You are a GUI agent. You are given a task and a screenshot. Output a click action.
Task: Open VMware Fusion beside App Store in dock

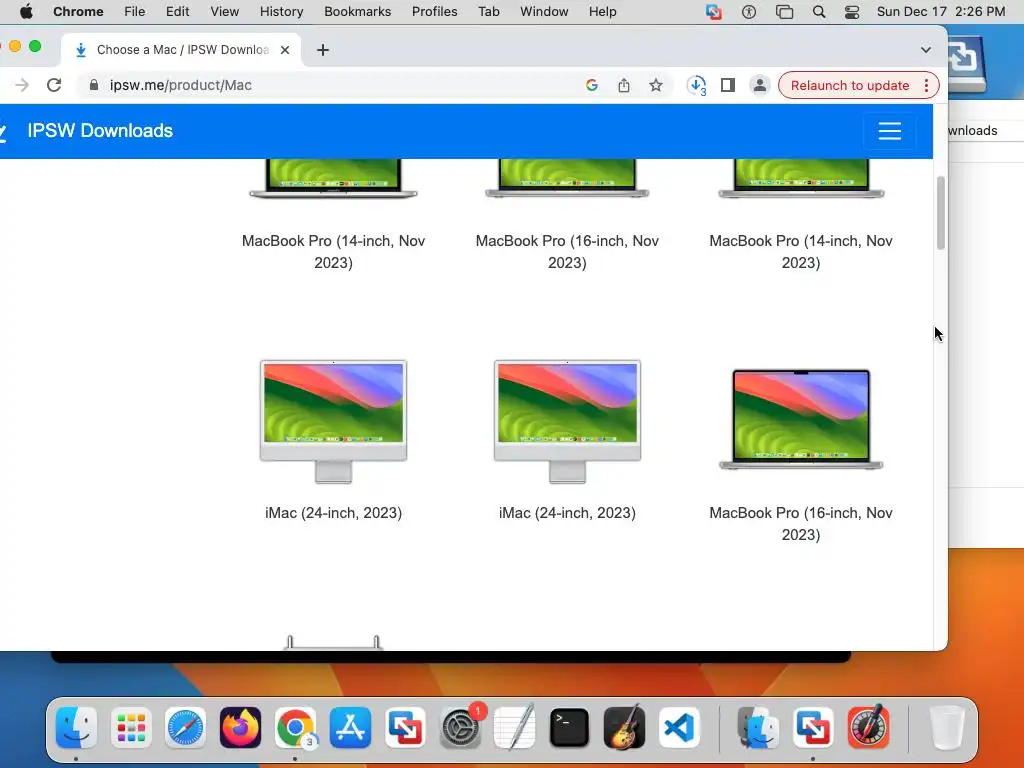coord(405,727)
